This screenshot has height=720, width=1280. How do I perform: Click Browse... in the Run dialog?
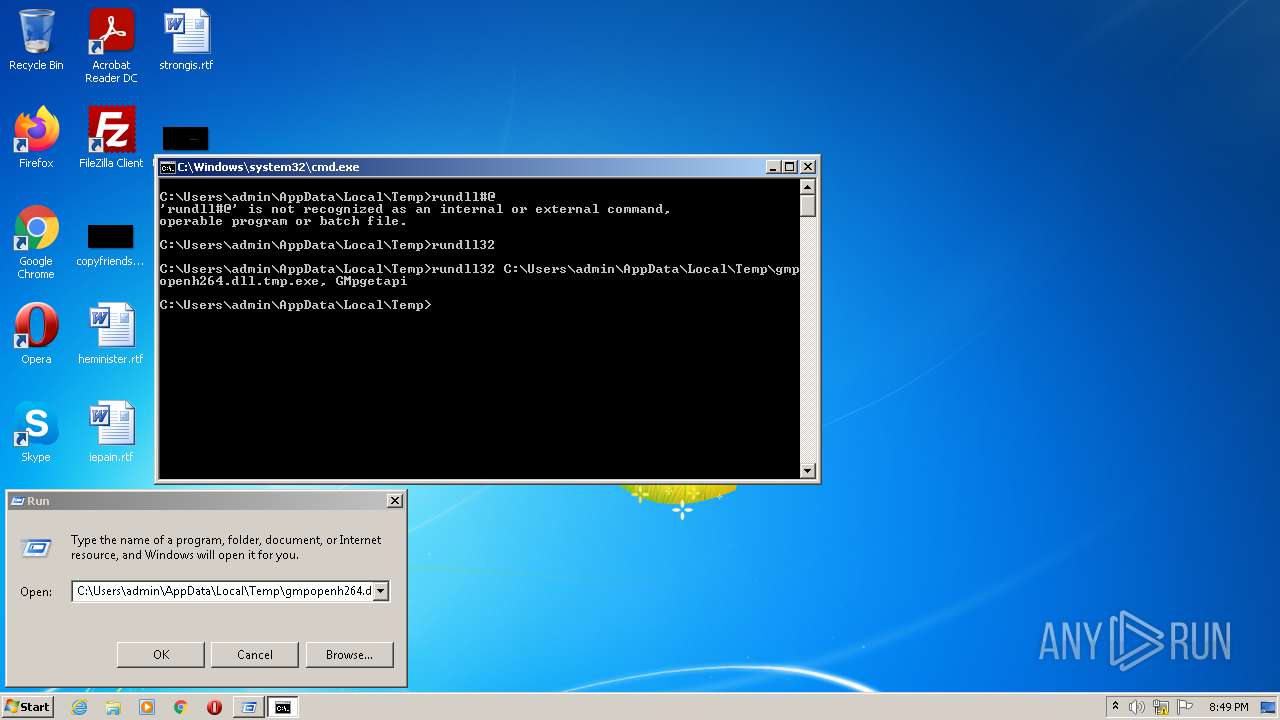[x=349, y=655]
